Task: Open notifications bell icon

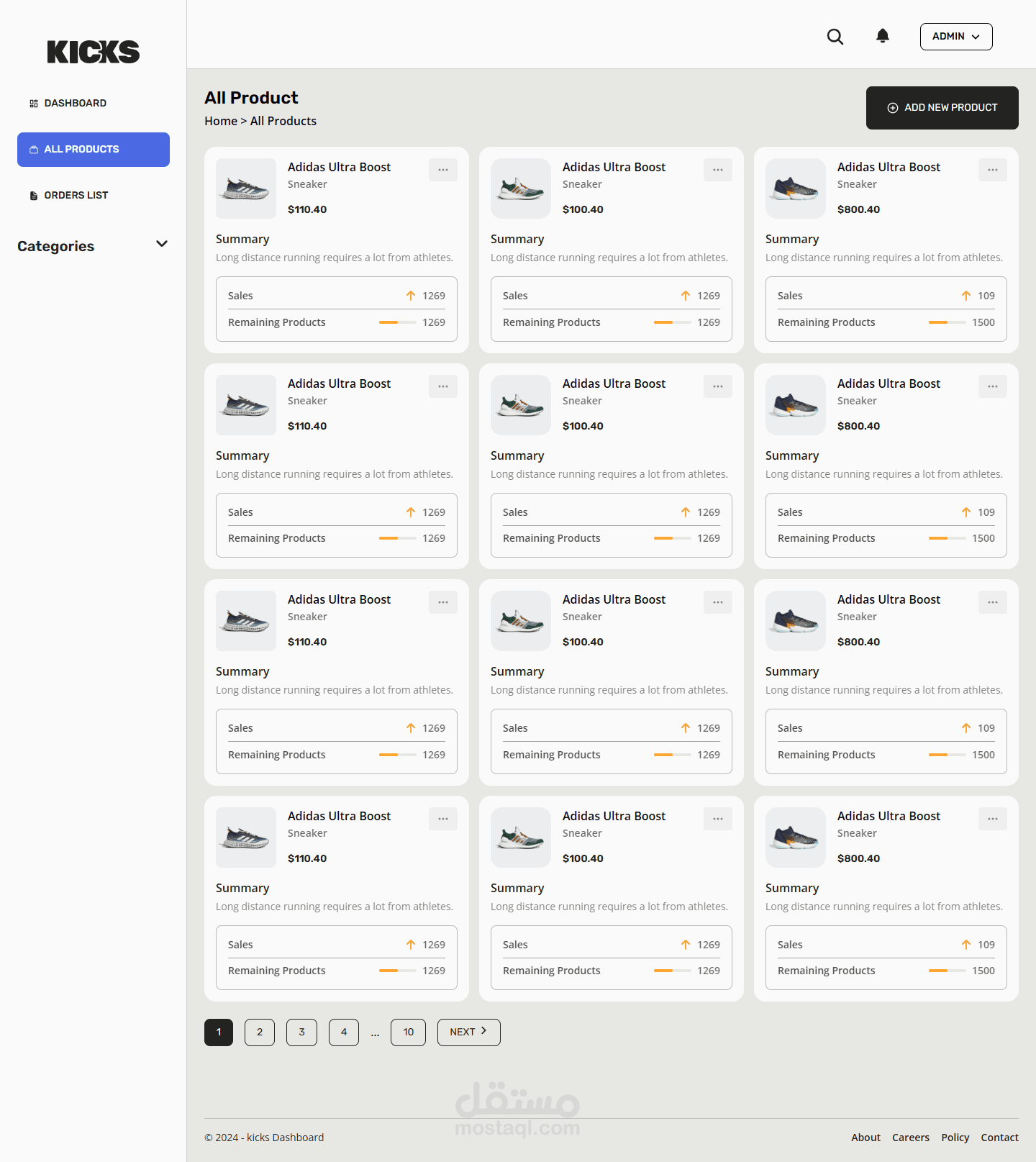Action: (x=883, y=36)
